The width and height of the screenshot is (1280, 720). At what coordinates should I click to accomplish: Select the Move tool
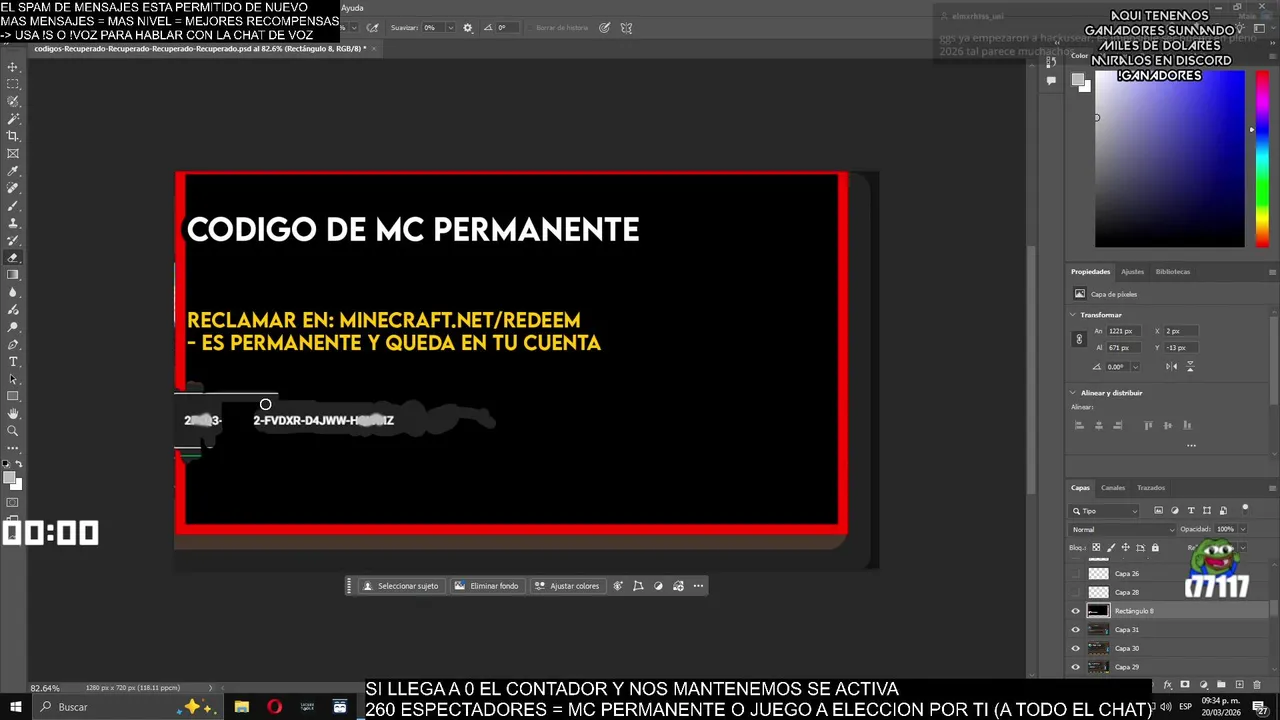click(x=13, y=67)
